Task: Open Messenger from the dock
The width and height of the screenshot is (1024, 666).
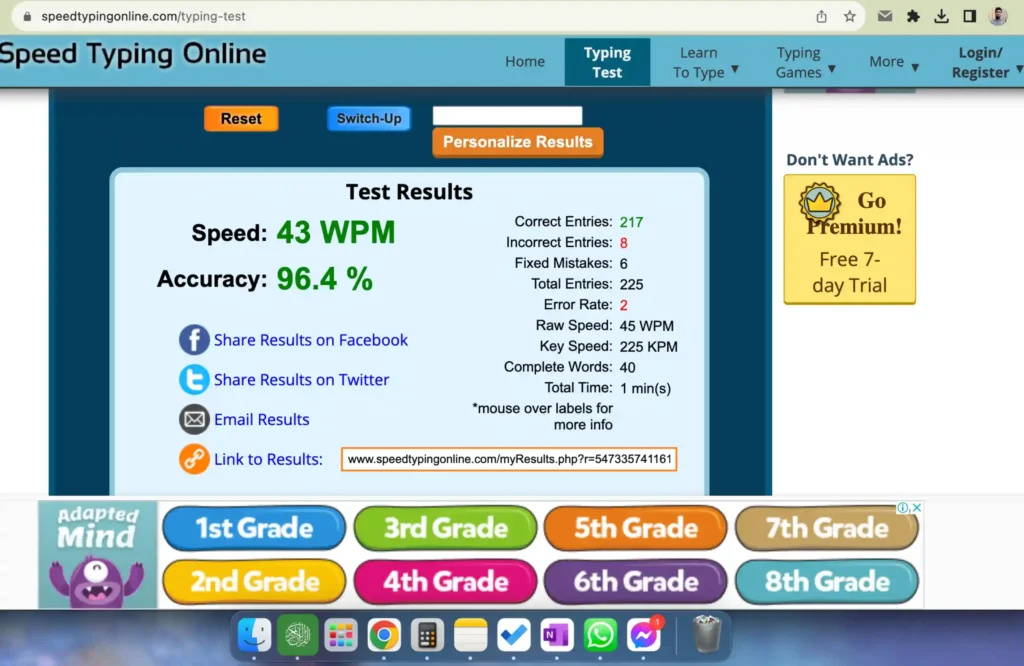Action: pos(643,634)
